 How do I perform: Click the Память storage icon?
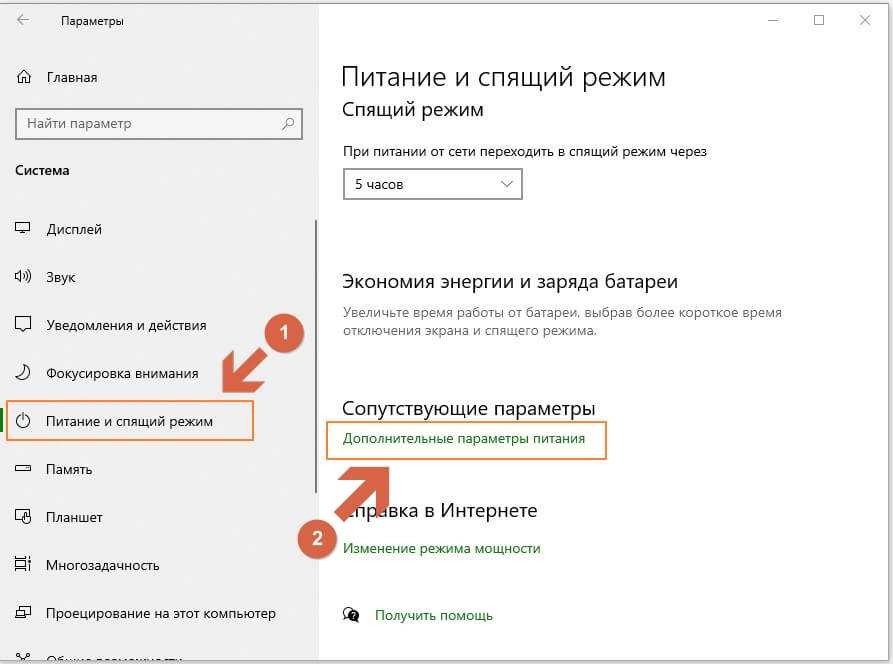(x=23, y=469)
